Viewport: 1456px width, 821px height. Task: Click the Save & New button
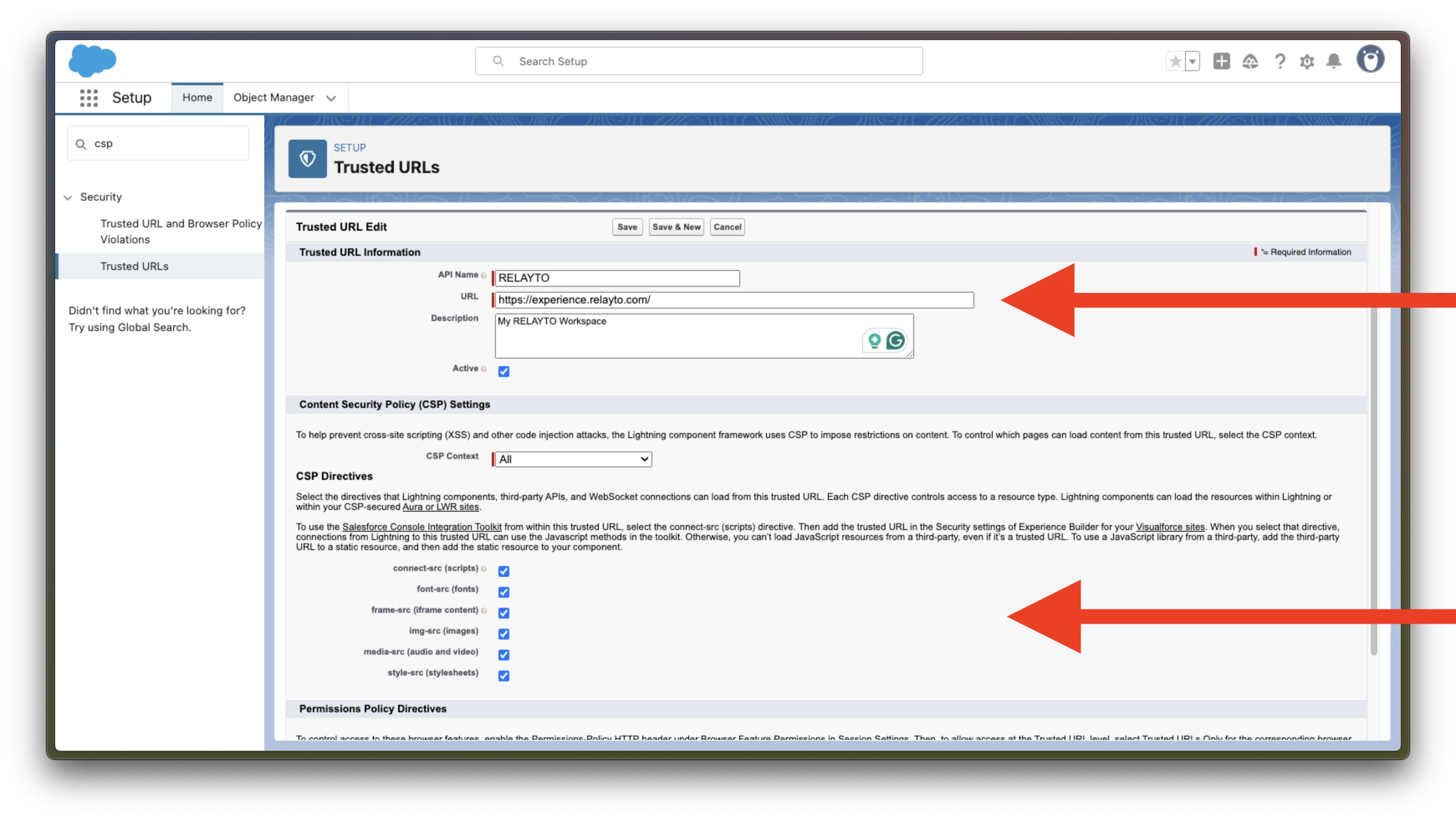pos(676,227)
